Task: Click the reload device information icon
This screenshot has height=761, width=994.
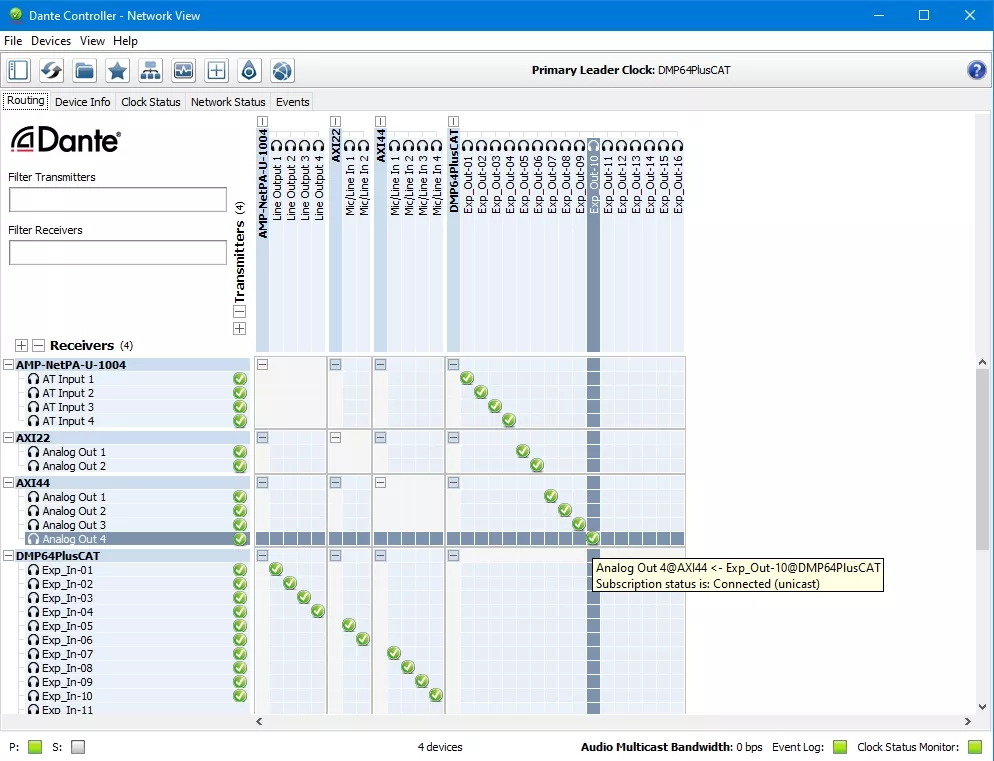Action: [51, 70]
